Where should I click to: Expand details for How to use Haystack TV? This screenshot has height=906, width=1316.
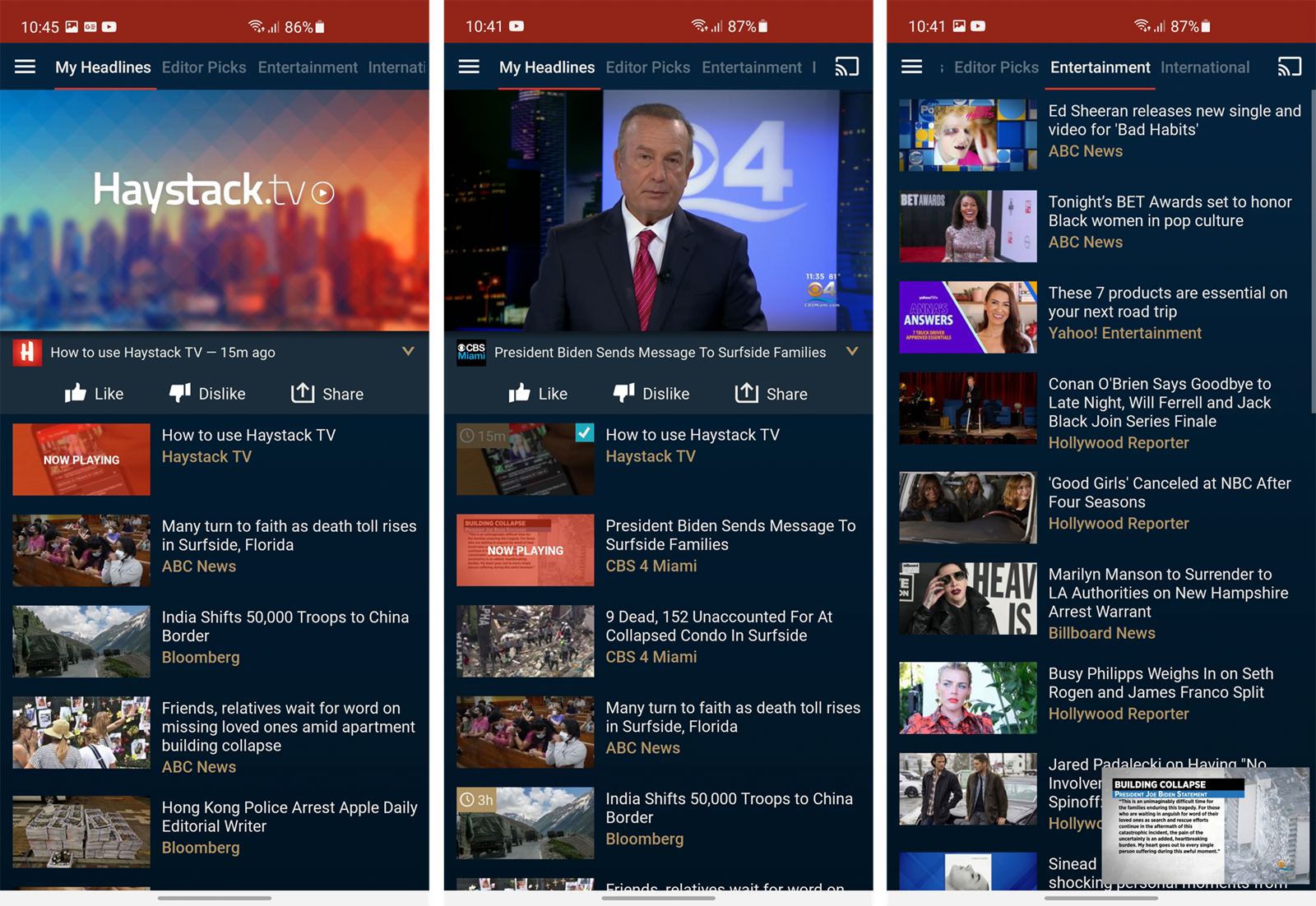pos(408,351)
